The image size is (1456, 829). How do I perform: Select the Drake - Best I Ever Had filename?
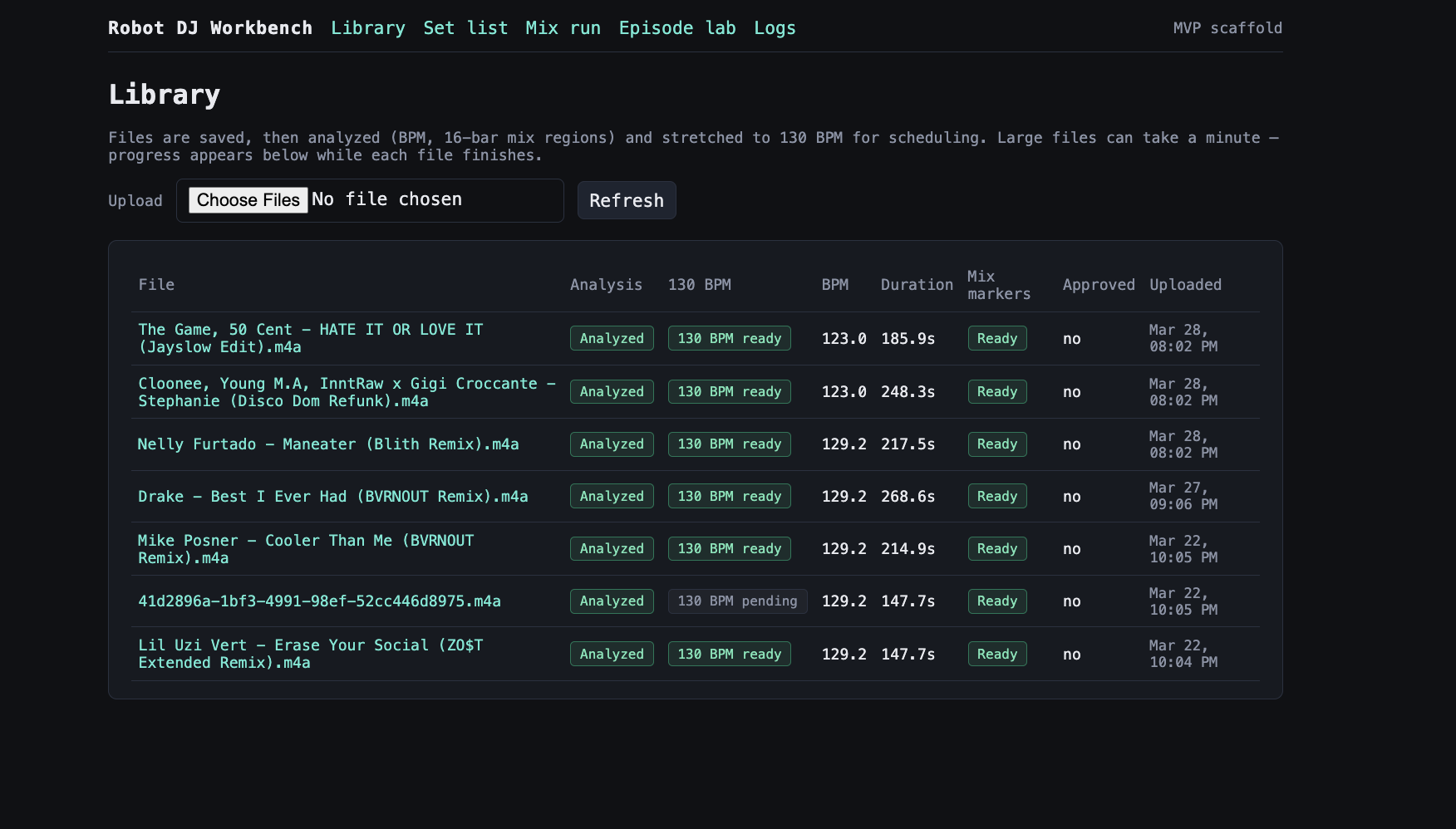[x=332, y=496]
